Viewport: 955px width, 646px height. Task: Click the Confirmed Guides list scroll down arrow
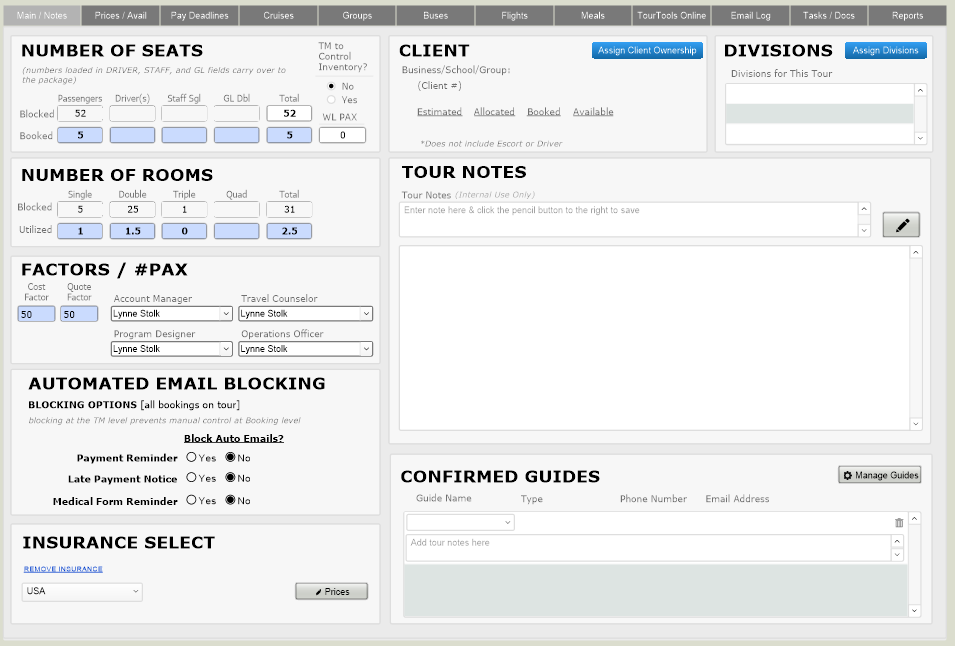[914, 610]
